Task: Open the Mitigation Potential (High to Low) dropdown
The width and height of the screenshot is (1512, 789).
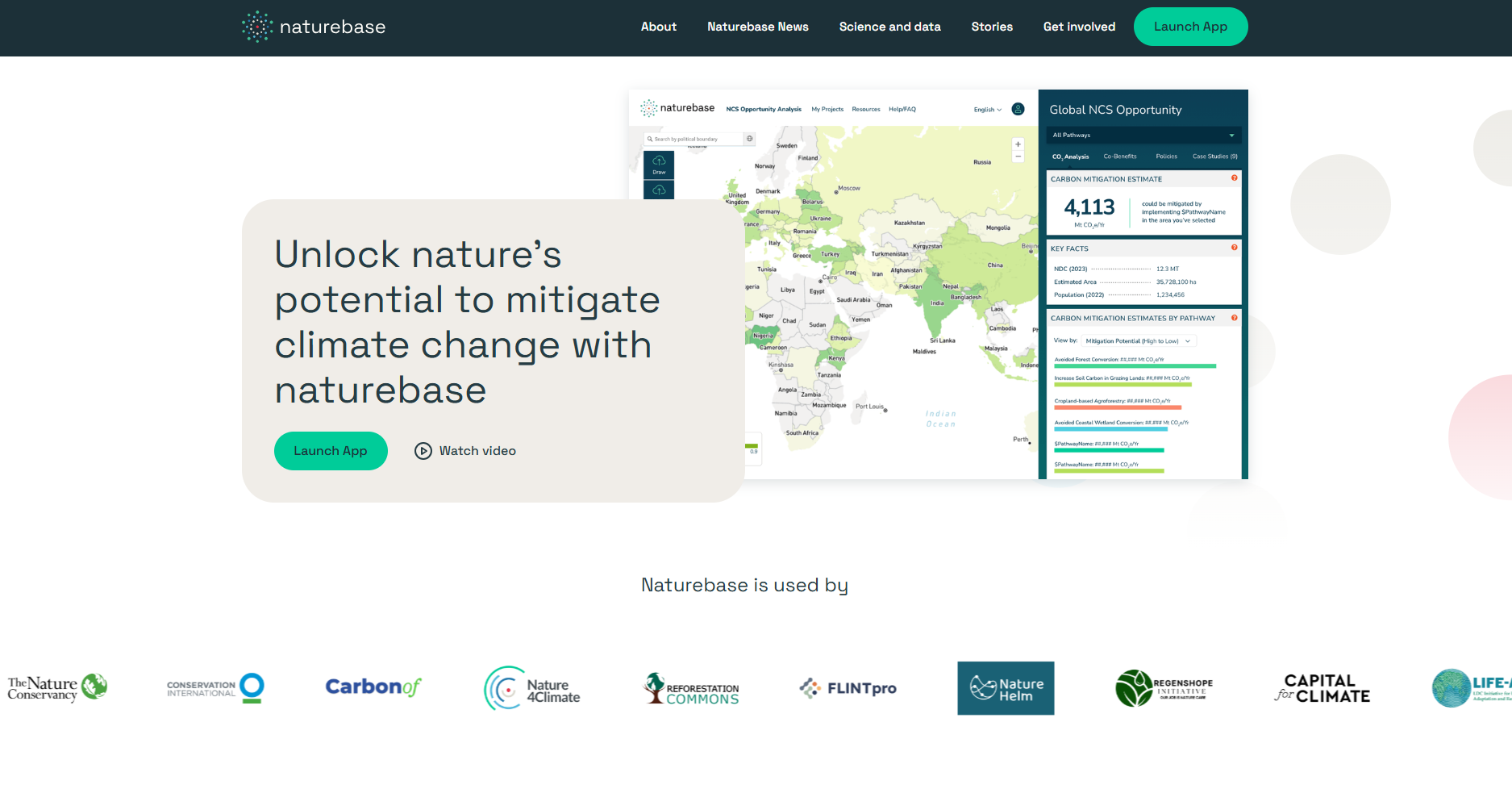Action: coord(1138,340)
